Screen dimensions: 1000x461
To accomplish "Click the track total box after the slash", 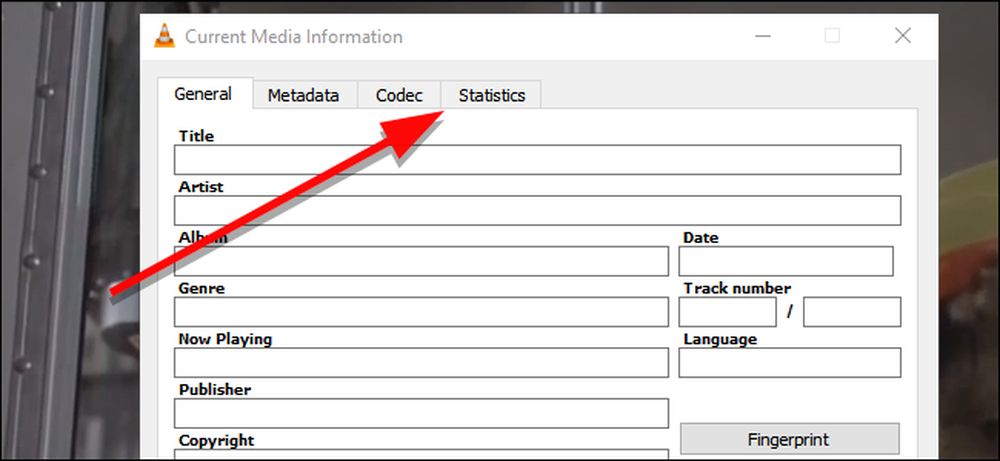I will pyautogui.click(x=852, y=312).
